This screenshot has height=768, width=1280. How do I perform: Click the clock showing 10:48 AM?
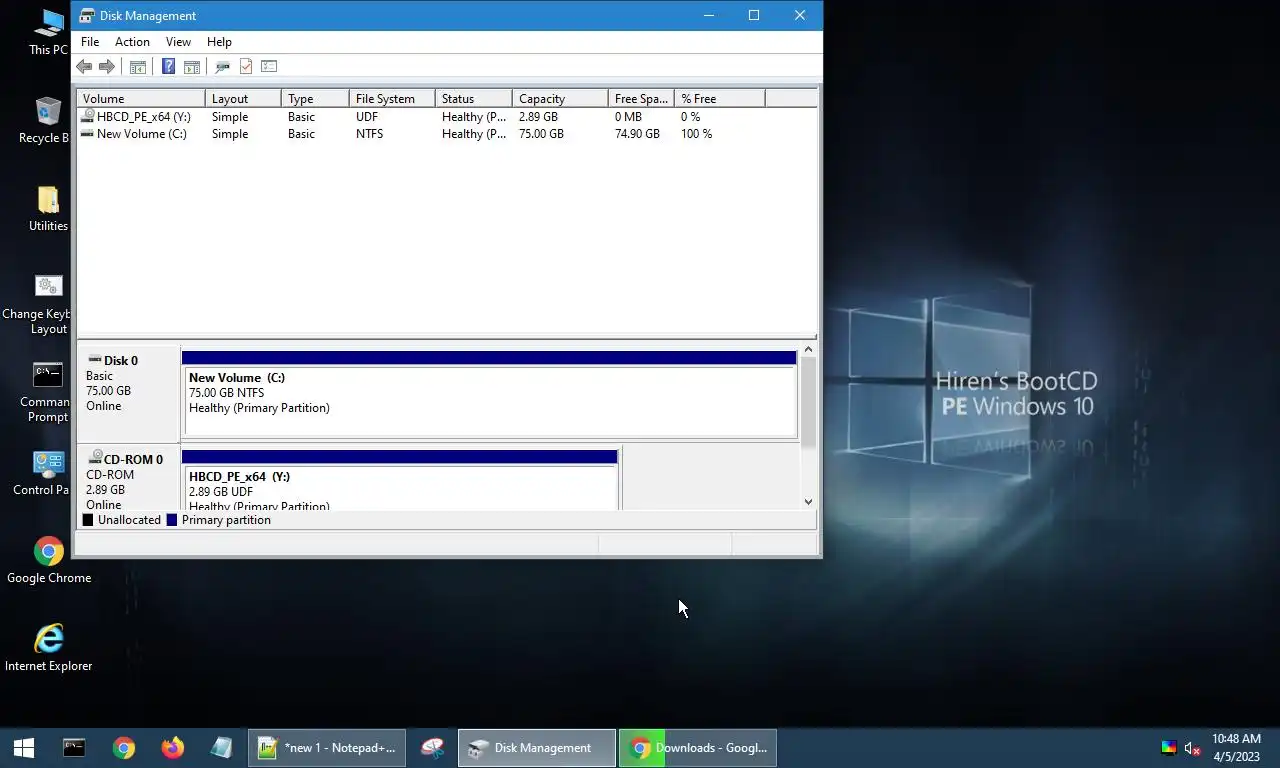[x=1236, y=739]
